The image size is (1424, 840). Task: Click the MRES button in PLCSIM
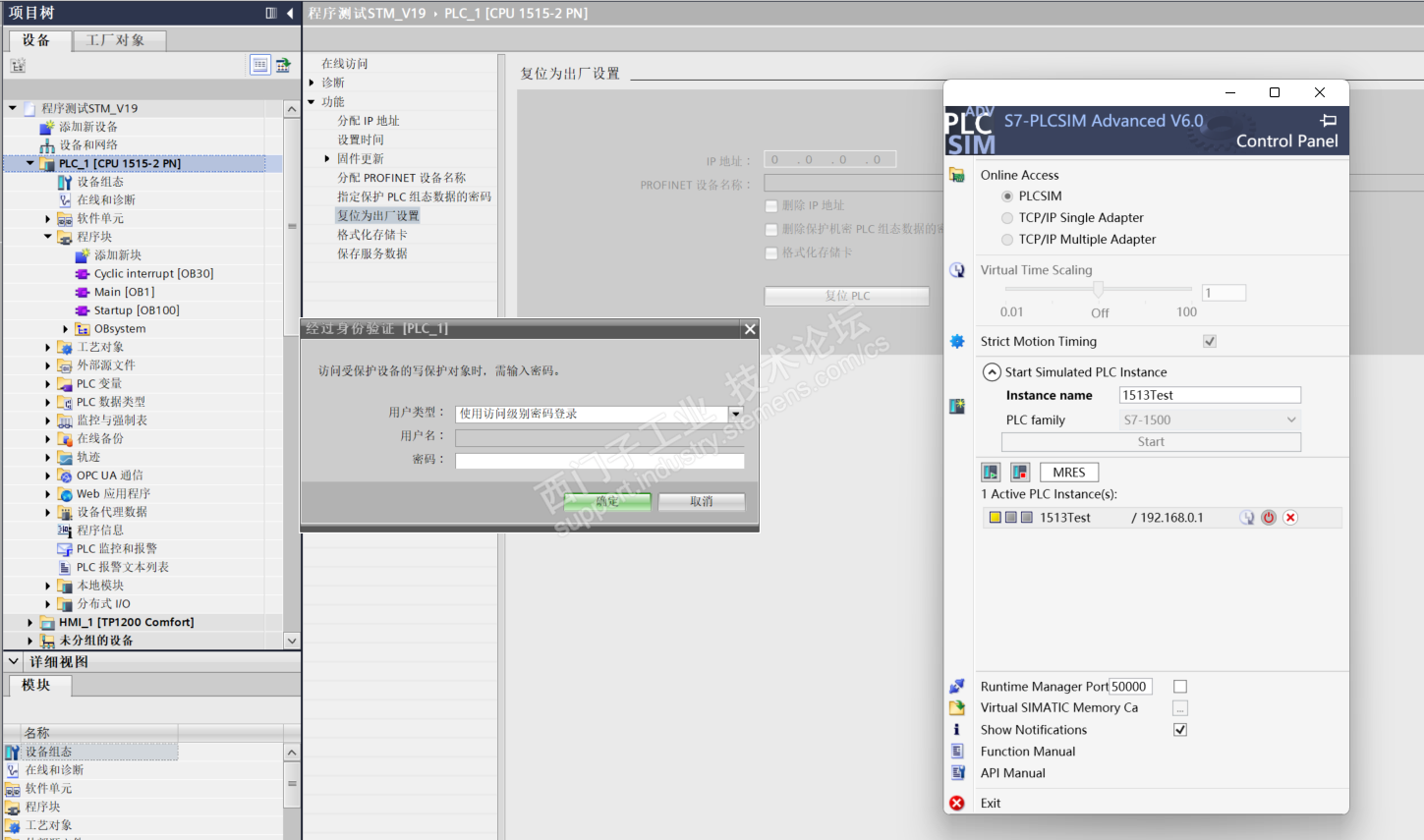(x=1069, y=473)
